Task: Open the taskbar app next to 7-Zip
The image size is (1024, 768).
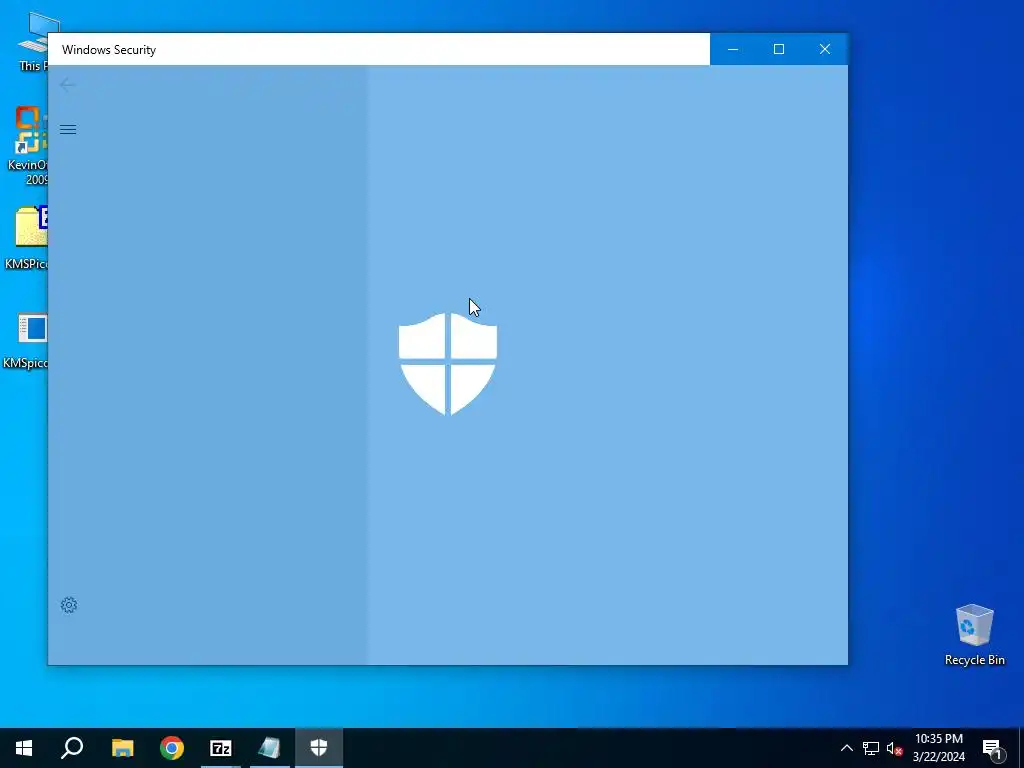Action: (x=270, y=748)
